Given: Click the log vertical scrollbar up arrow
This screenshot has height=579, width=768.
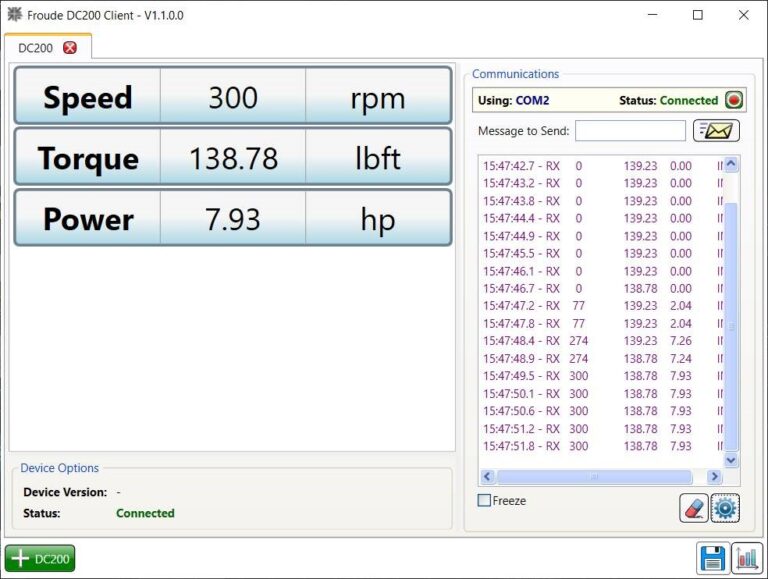Looking at the screenshot, I should tap(731, 164).
